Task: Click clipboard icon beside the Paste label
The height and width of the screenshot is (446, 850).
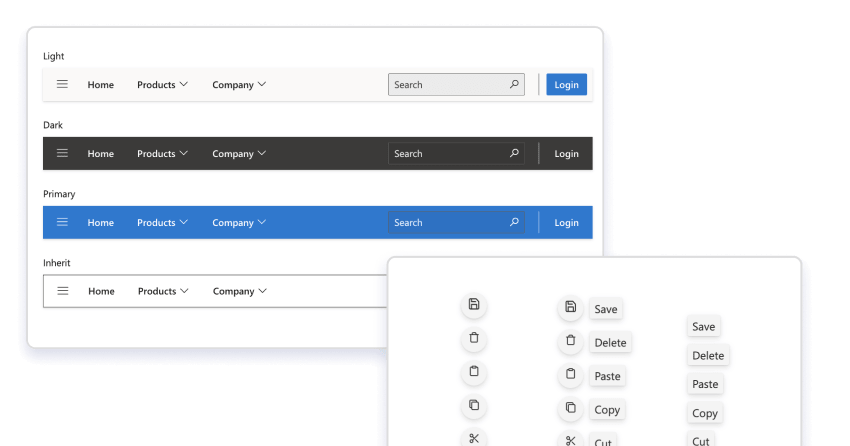Action: (x=570, y=375)
